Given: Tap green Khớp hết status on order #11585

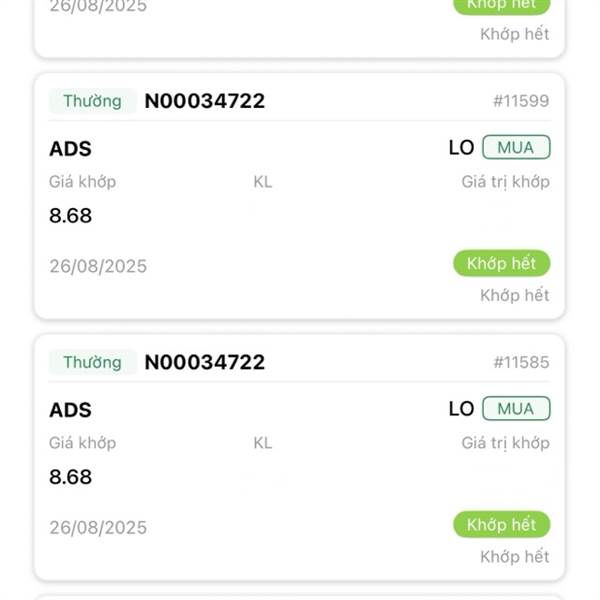Looking at the screenshot, I should [502, 525].
